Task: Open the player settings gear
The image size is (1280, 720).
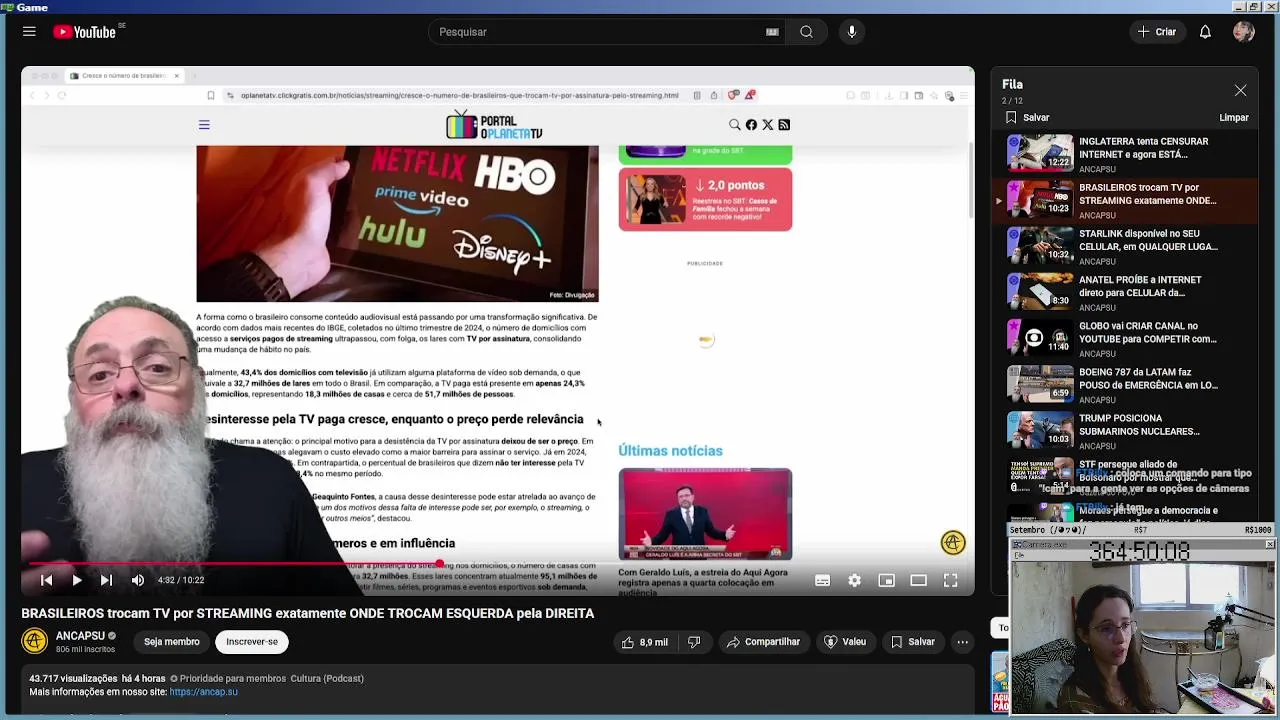Action: (x=854, y=580)
